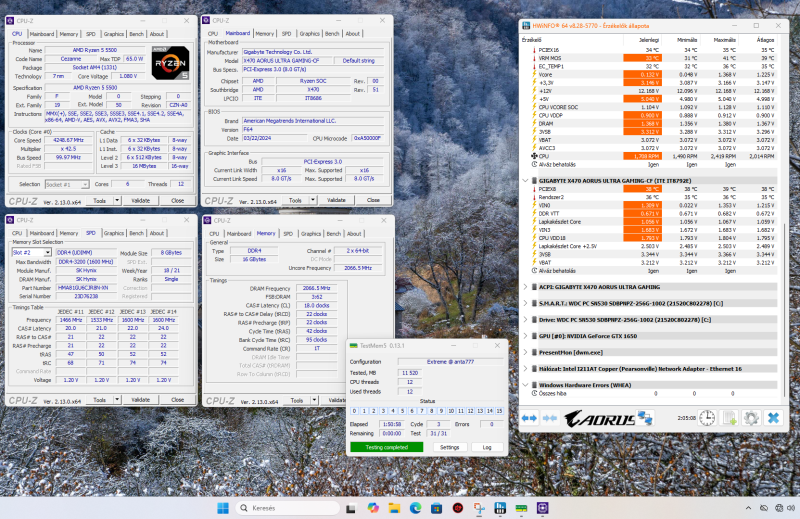The image size is (800, 519).
Task: Open the Windows Start menu
Action: [x=223, y=508]
